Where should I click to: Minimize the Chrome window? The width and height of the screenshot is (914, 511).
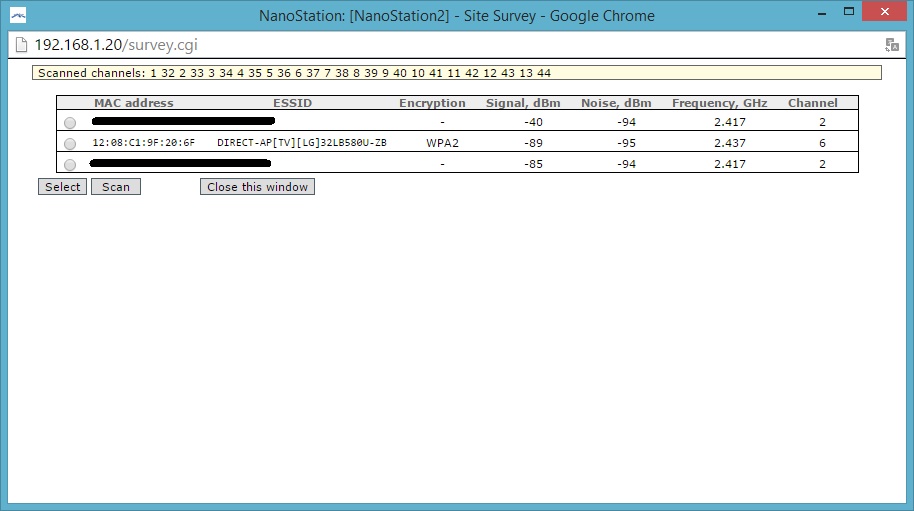[x=822, y=12]
